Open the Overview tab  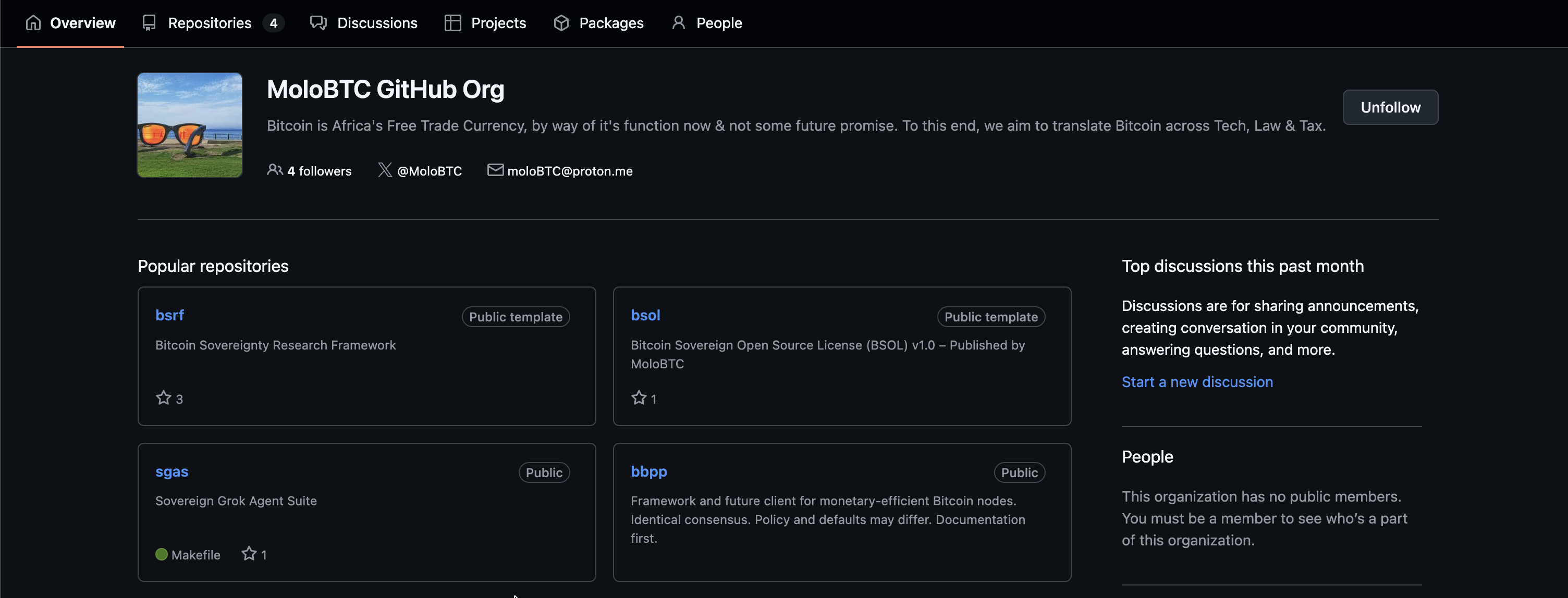pyautogui.click(x=70, y=23)
